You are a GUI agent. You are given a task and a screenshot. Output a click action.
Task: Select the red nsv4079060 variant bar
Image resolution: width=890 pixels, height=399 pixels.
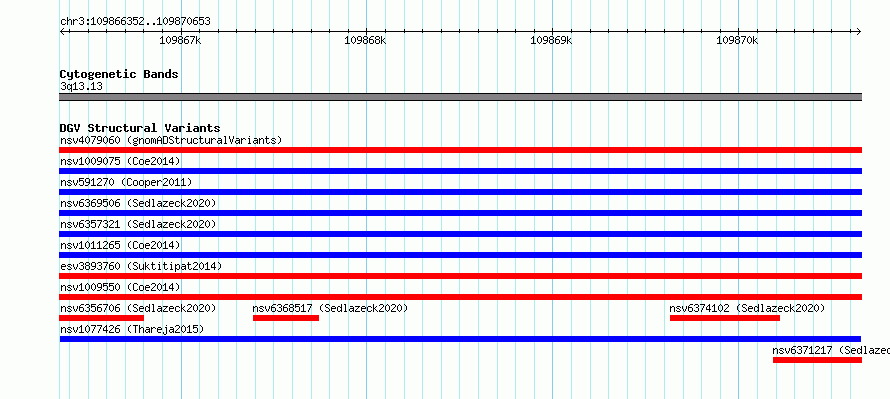tap(460, 150)
